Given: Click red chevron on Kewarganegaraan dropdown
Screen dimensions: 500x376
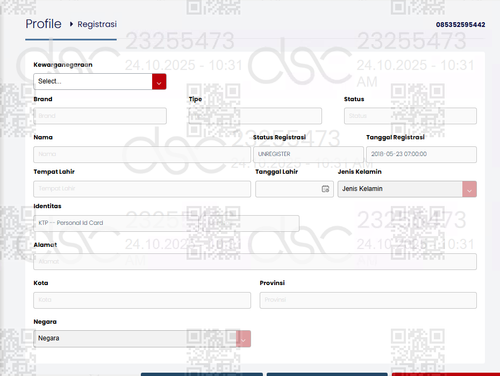Looking at the screenshot, I should point(159,82).
